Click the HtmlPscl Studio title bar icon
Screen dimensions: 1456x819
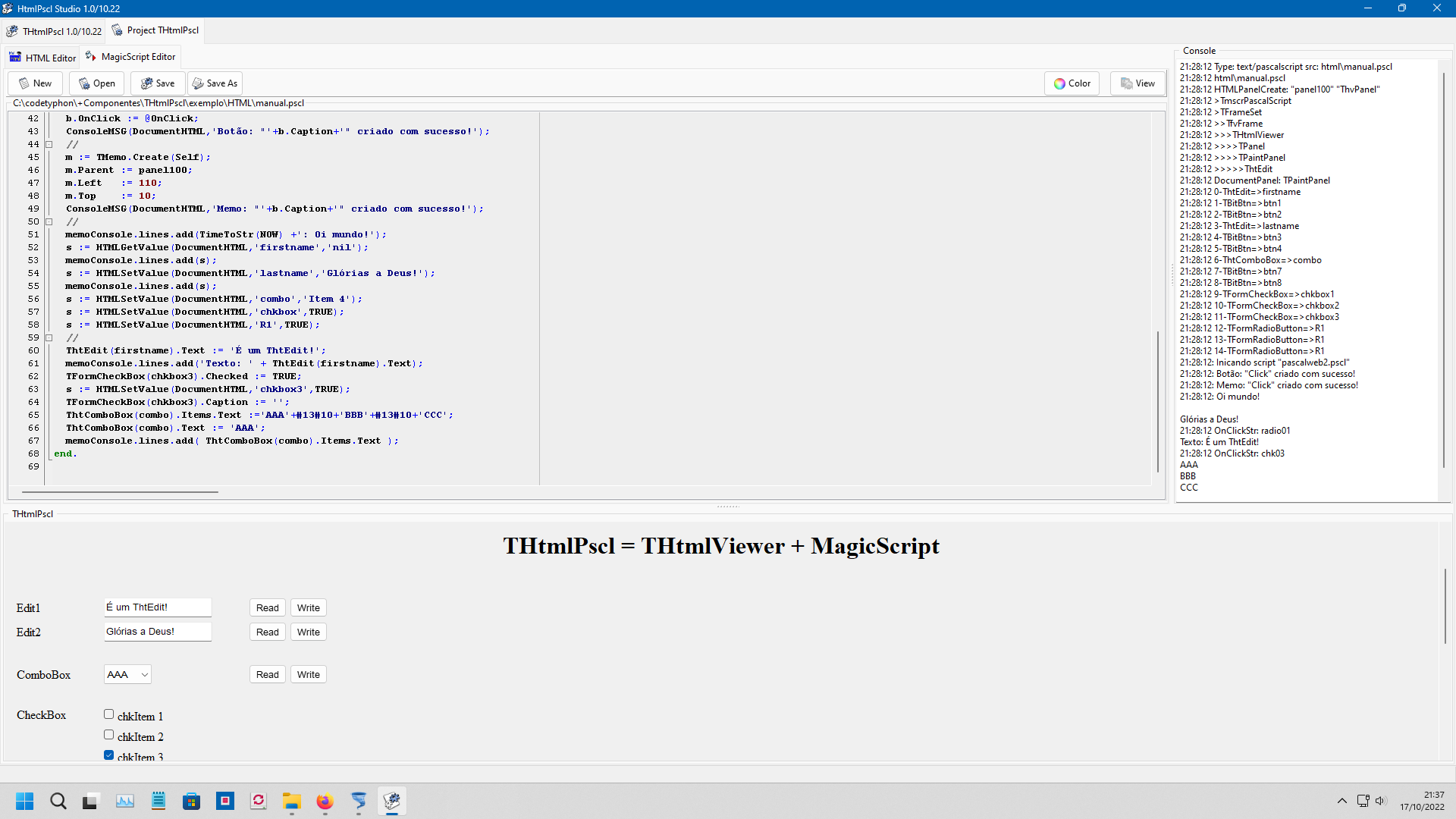pyautogui.click(x=8, y=8)
